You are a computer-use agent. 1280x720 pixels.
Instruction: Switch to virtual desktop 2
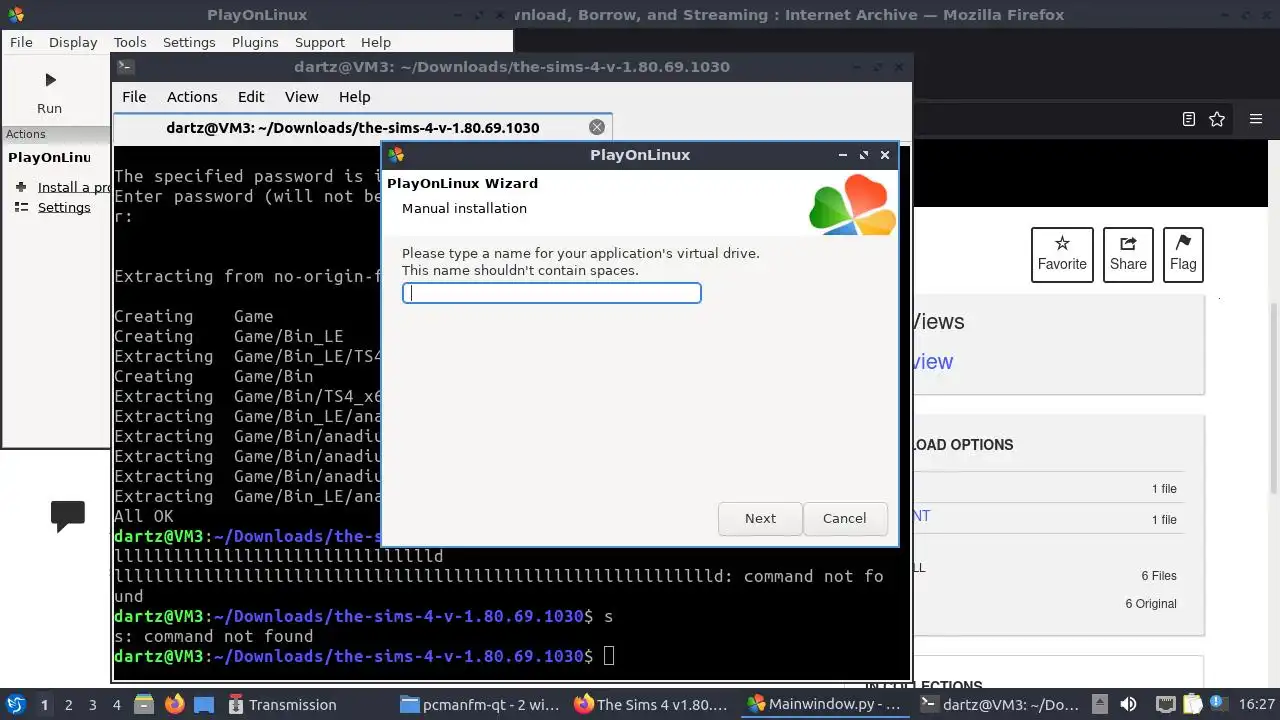click(68, 704)
